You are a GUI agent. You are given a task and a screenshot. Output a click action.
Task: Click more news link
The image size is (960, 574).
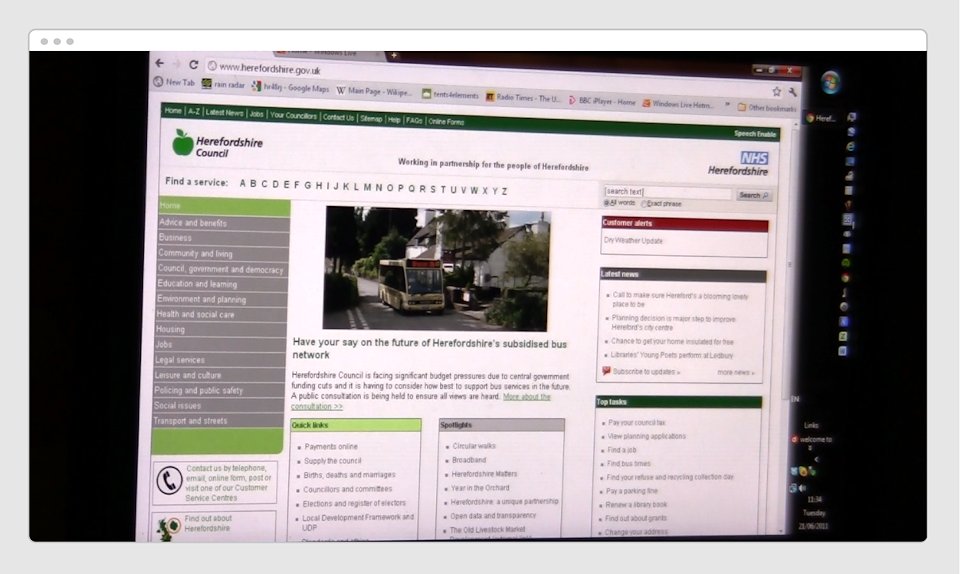pos(735,372)
